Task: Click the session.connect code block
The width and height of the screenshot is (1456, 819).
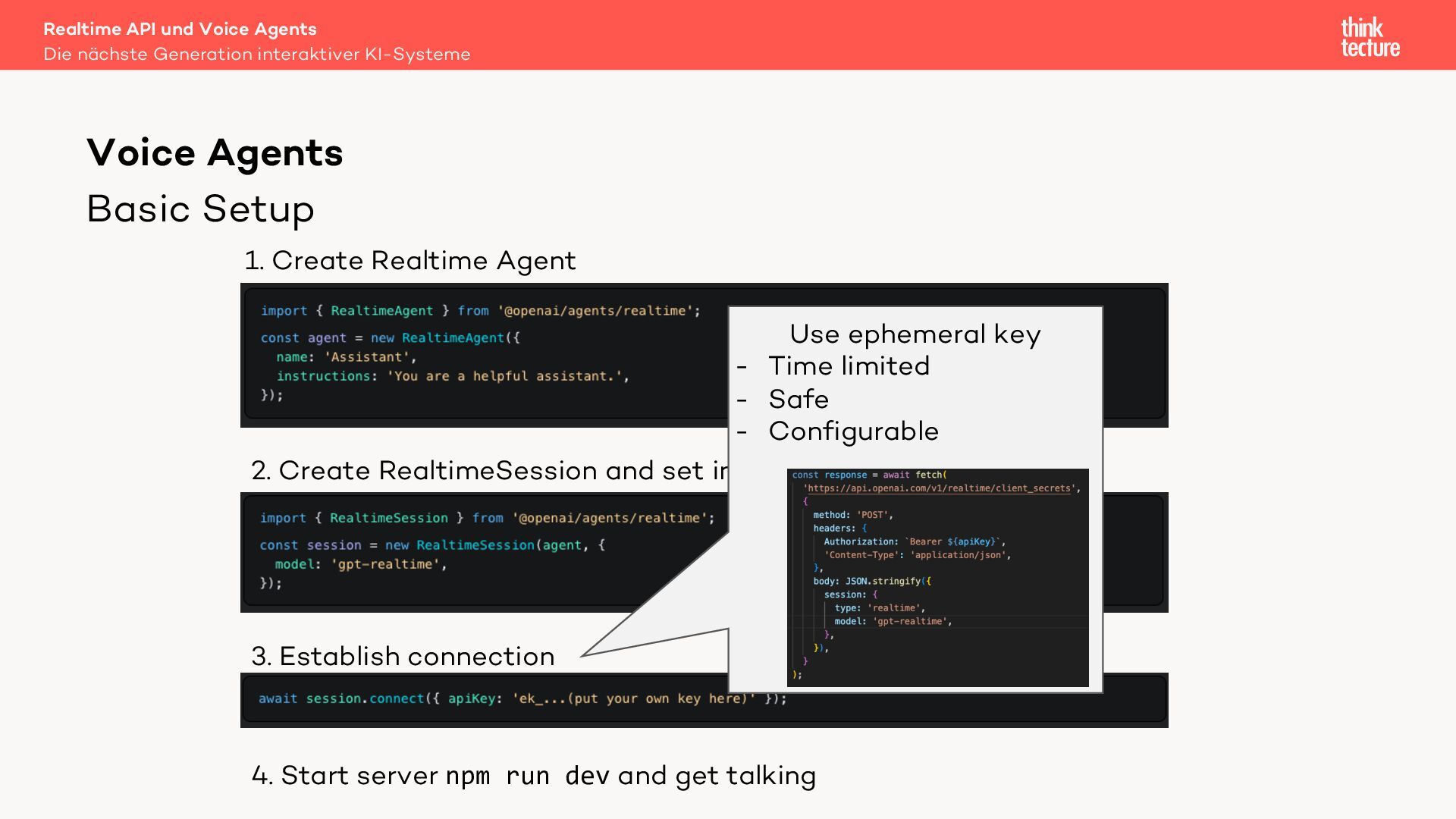Action: (522, 698)
